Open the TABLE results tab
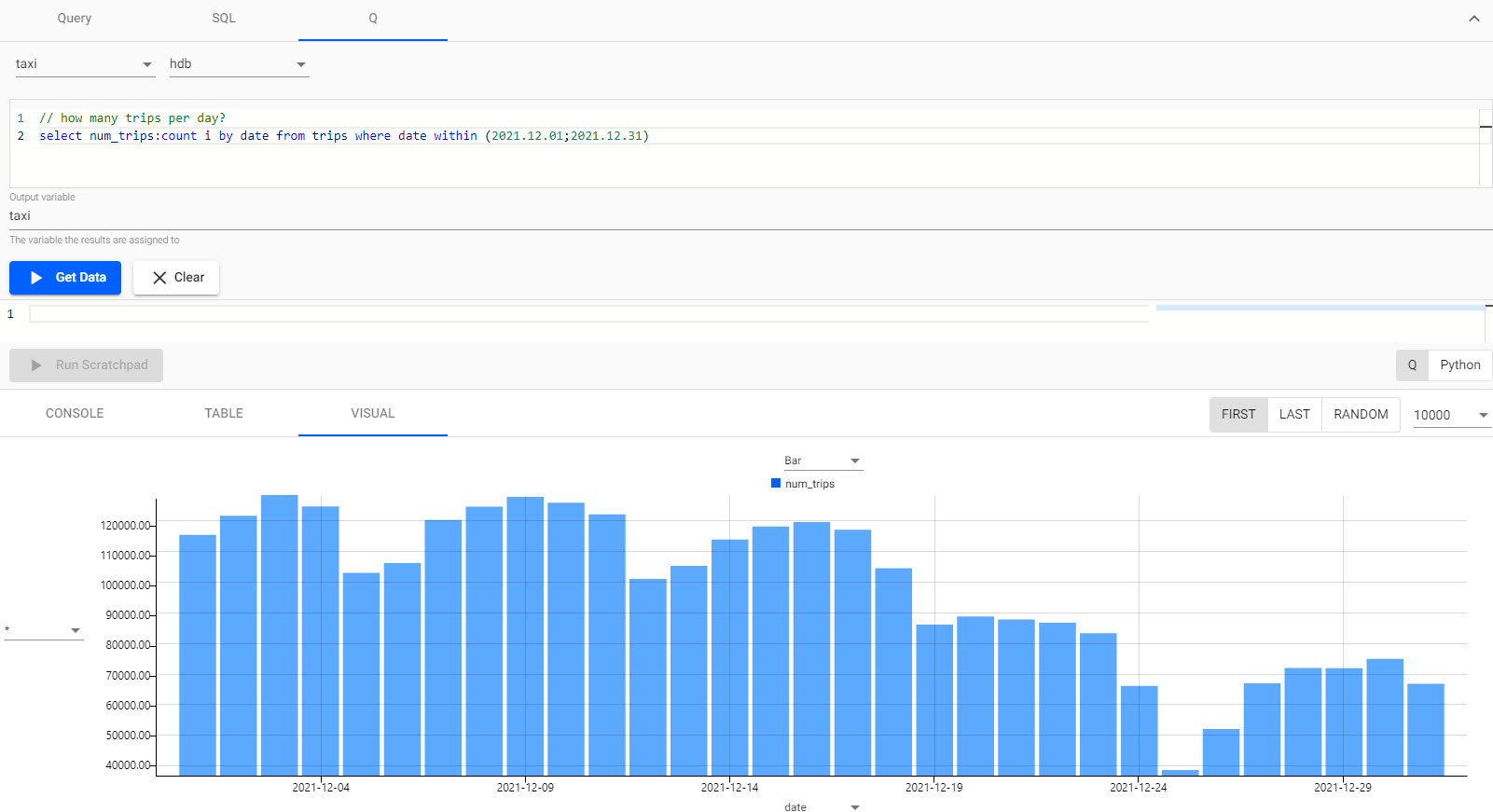This screenshot has height=812, width=1493. tap(224, 413)
